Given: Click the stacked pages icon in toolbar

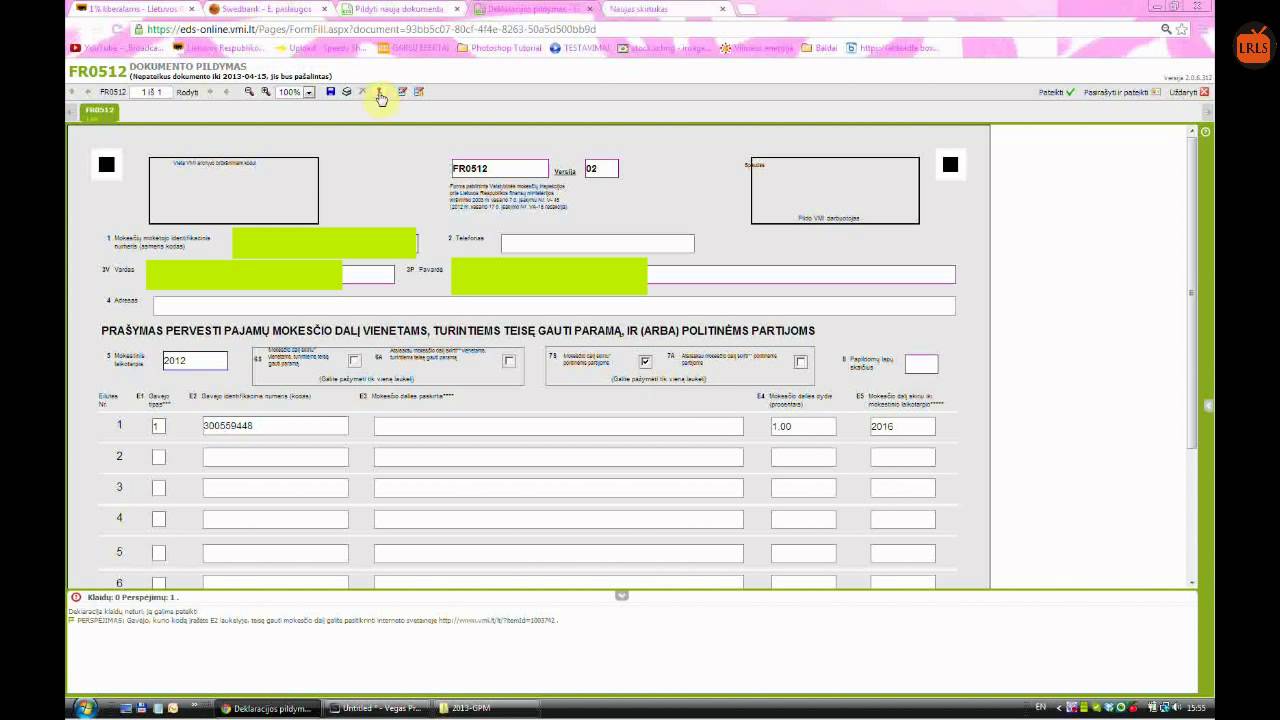Looking at the screenshot, I should (347, 92).
